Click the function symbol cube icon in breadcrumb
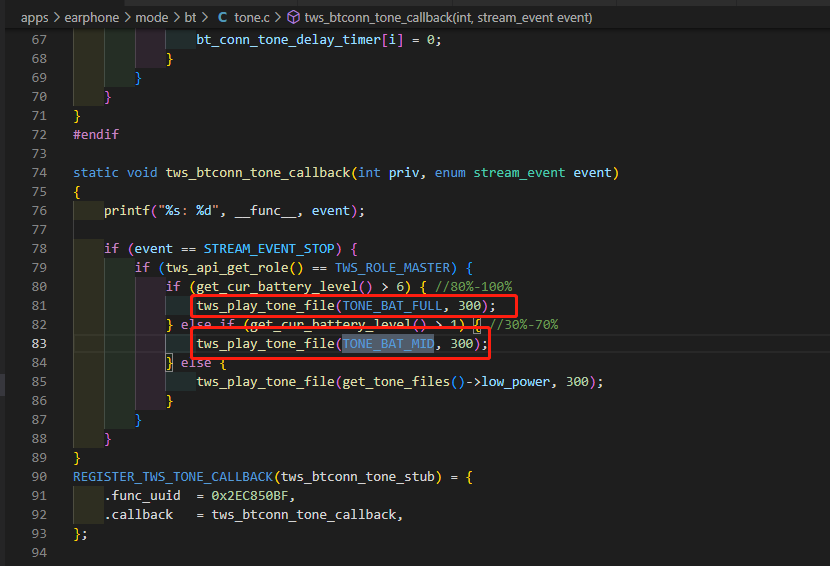830x566 pixels. (293, 18)
